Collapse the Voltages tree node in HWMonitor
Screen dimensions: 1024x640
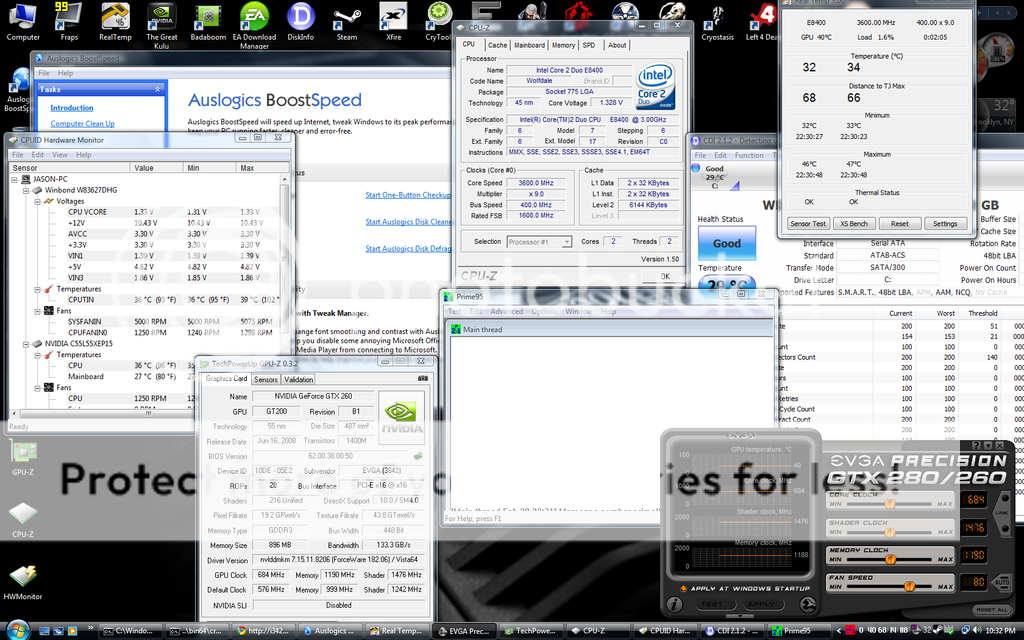point(37,201)
